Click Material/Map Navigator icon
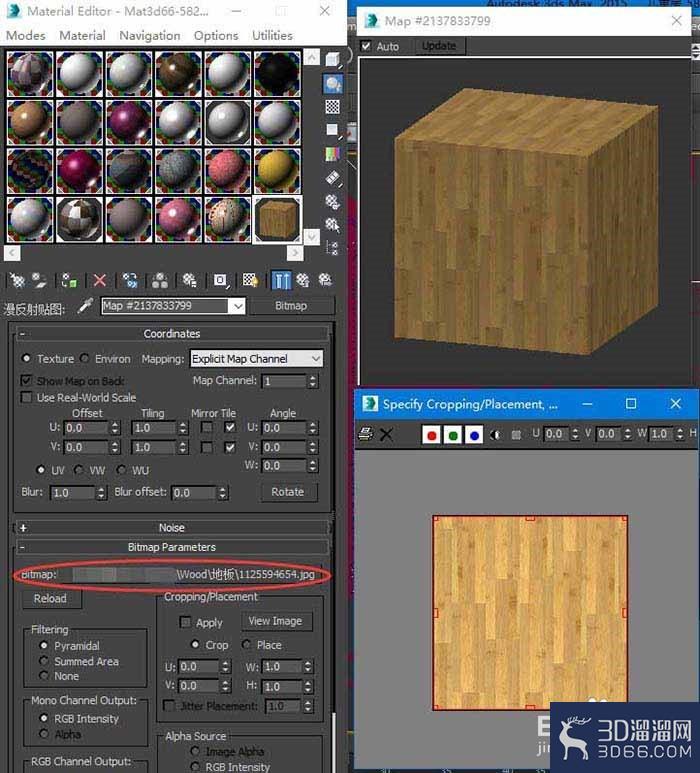 [x=333, y=248]
